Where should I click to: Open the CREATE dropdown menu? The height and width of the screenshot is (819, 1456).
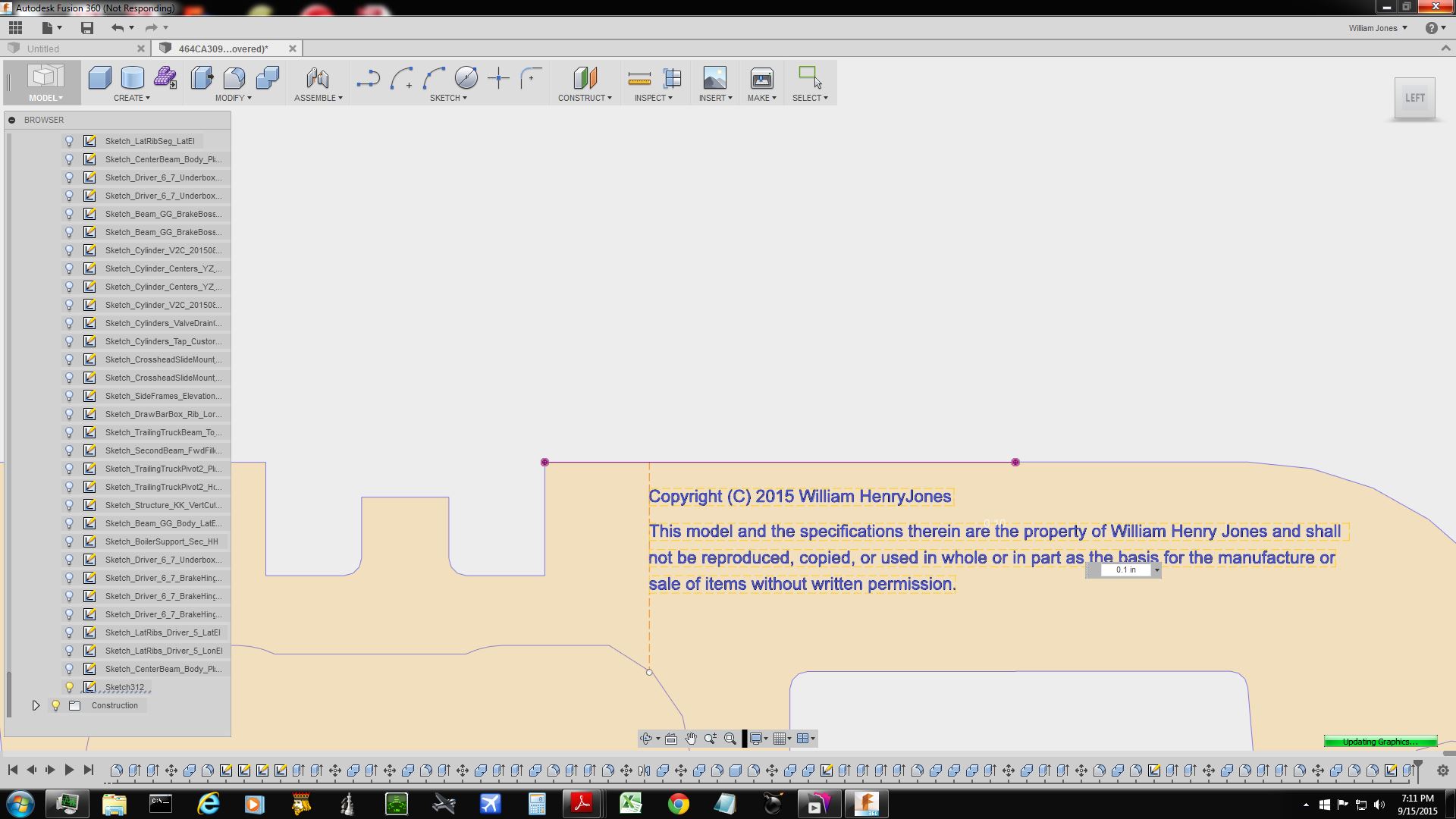132,98
